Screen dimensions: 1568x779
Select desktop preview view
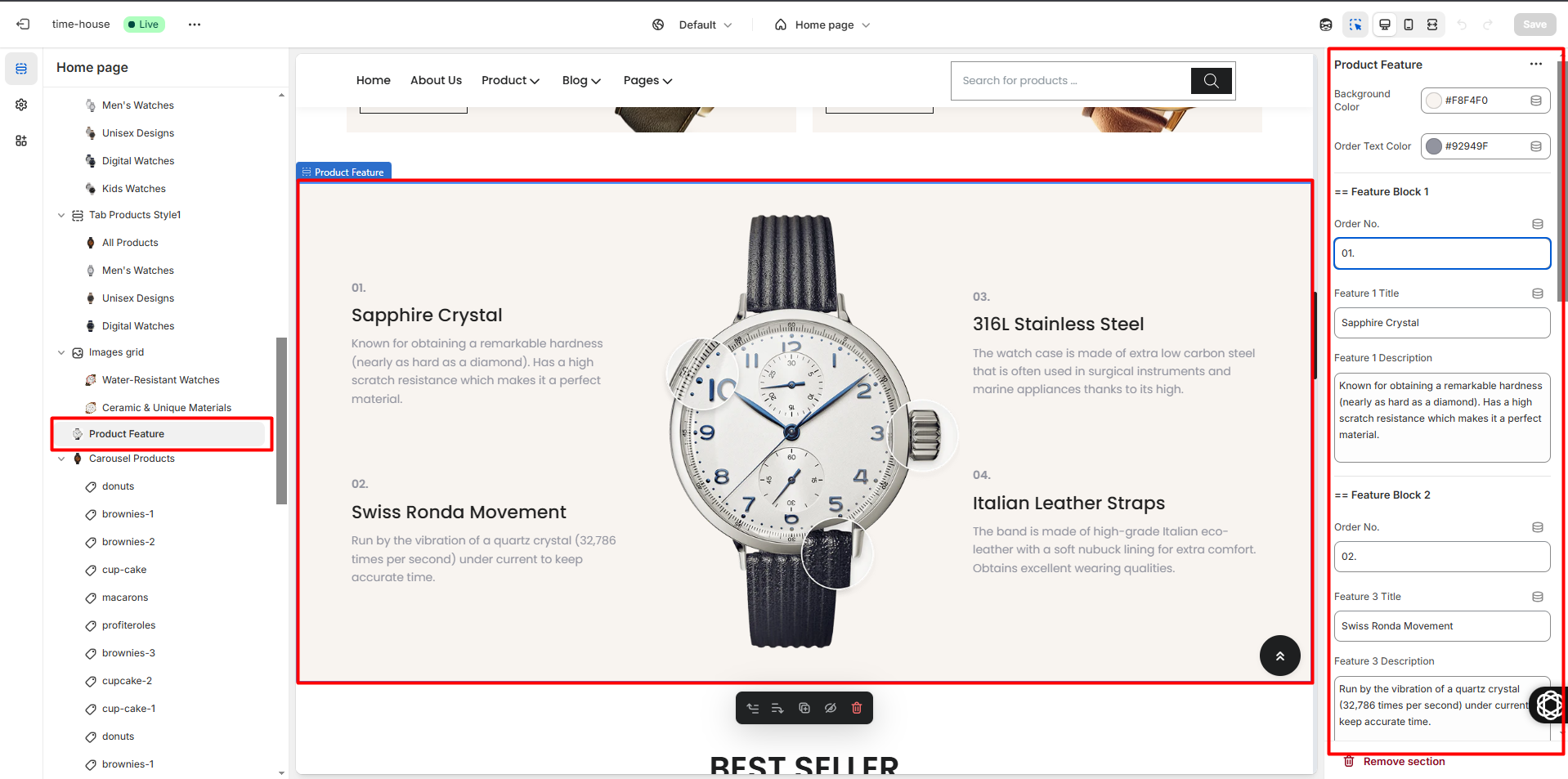tap(1385, 25)
